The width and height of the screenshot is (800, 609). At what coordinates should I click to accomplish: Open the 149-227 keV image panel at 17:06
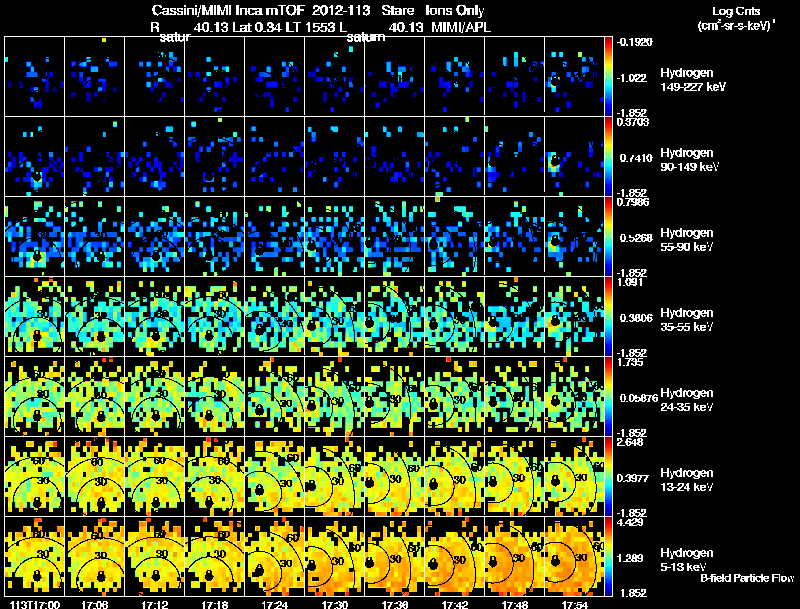pos(94,76)
